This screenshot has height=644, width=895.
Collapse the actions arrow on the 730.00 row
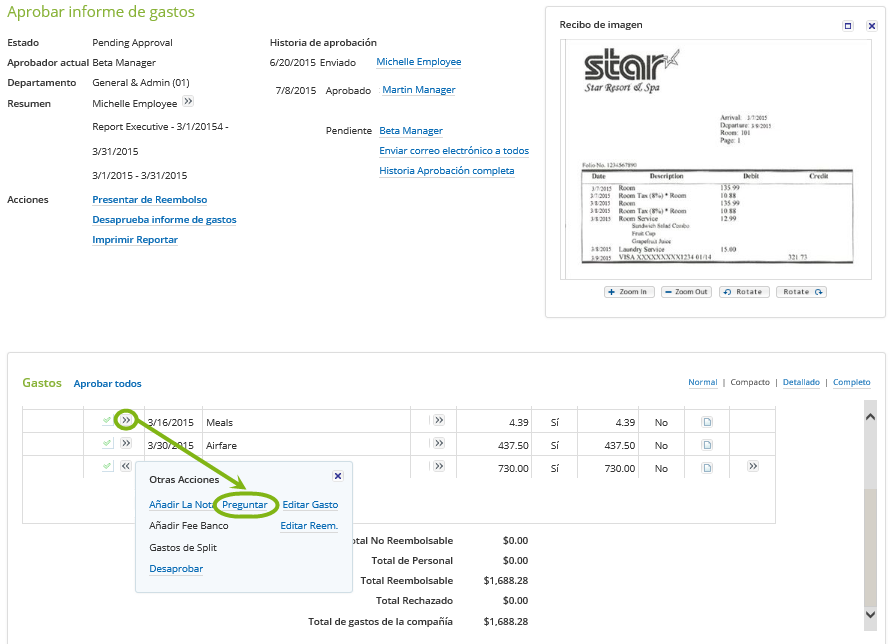pos(126,466)
